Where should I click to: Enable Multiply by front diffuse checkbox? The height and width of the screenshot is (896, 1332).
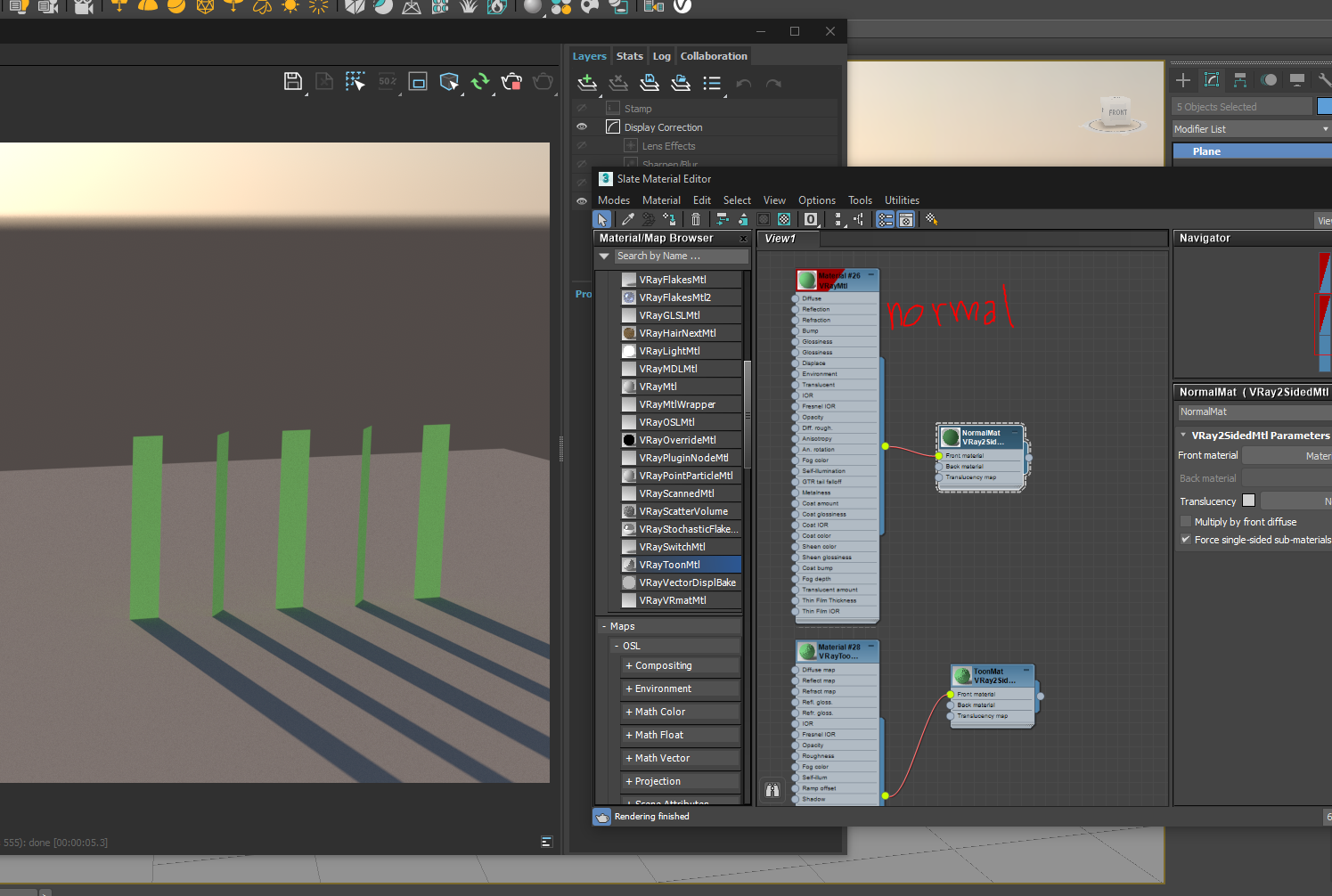[x=1186, y=522]
